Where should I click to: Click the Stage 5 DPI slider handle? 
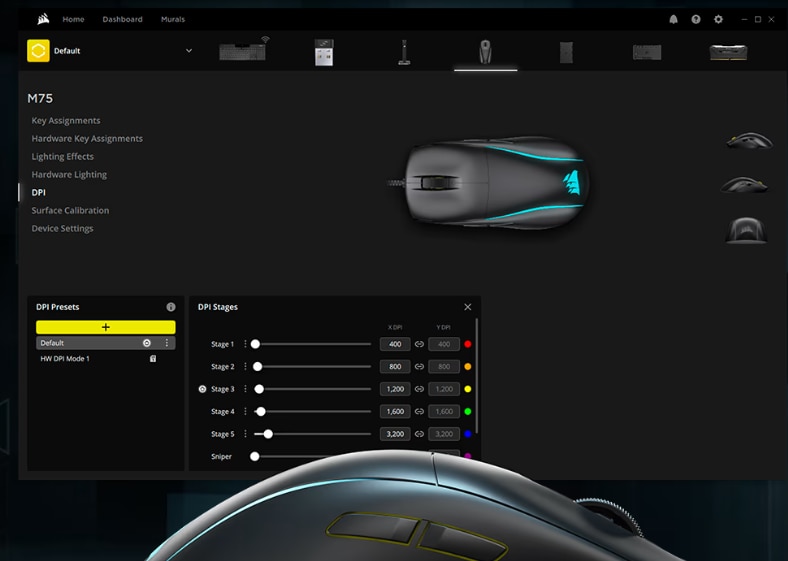[x=268, y=434]
